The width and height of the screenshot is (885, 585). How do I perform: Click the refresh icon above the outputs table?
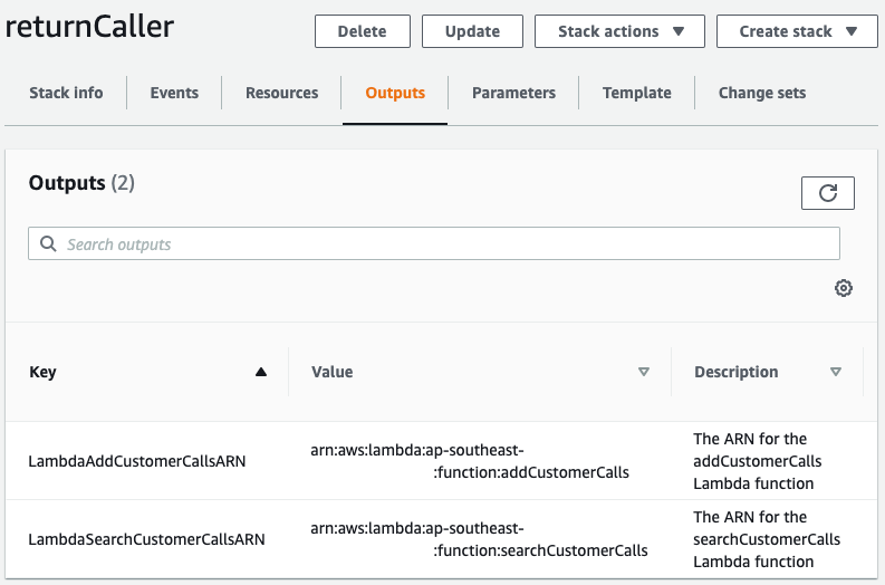828,192
